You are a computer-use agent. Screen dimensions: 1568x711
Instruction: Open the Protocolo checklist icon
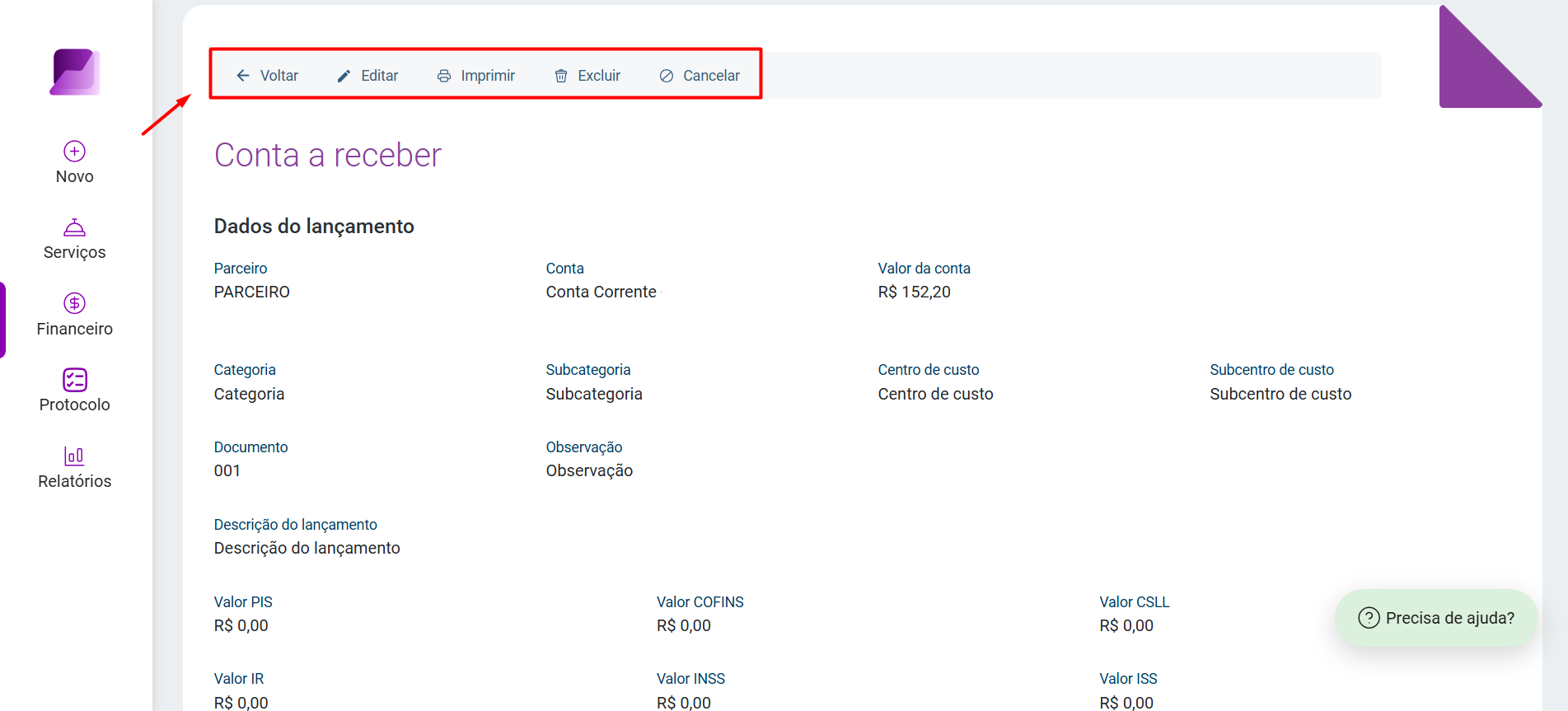tap(75, 380)
